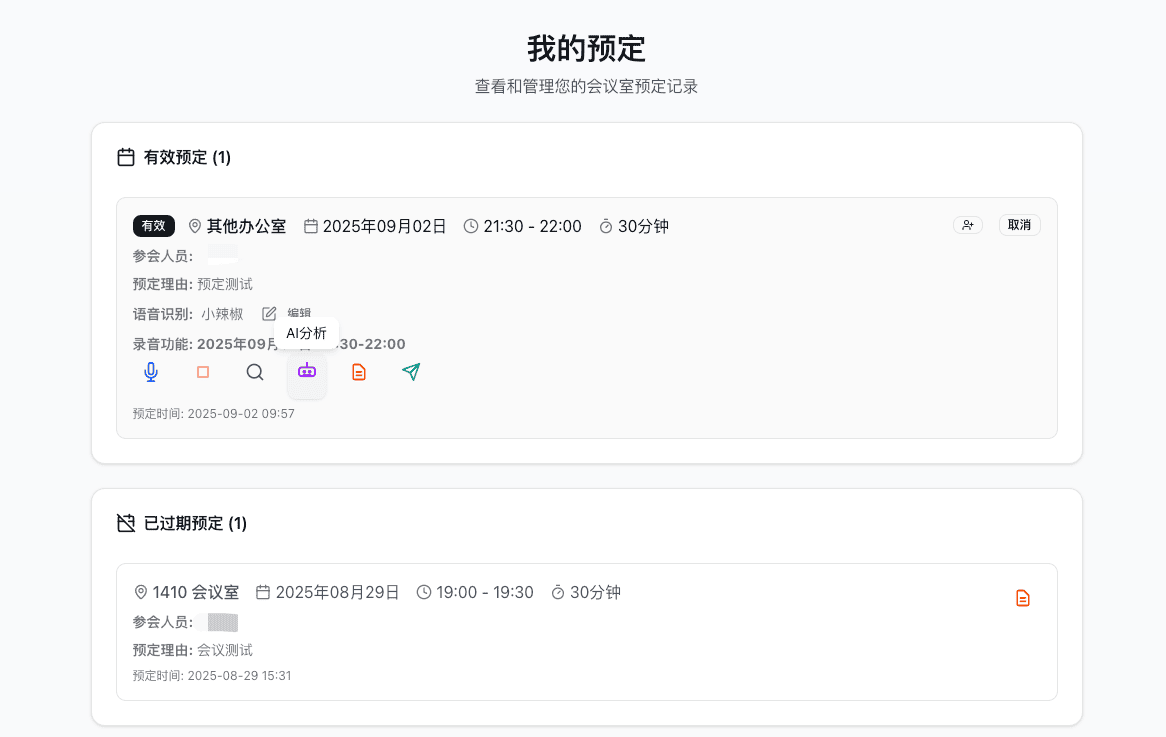Click 预定测试 reason text
This screenshot has height=737, width=1166.
click(225, 284)
